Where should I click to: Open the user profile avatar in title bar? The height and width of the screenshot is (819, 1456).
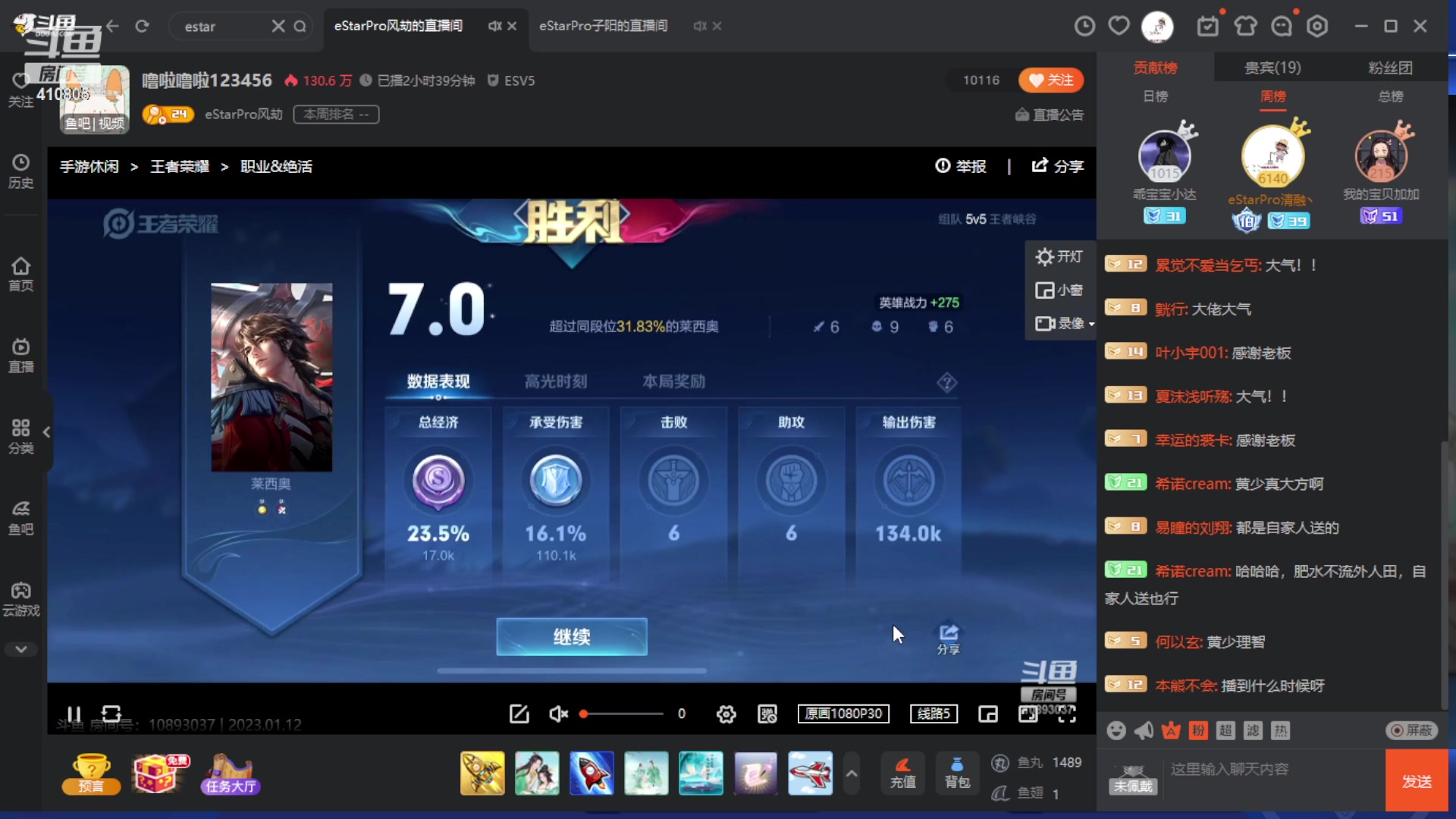click(x=1157, y=27)
